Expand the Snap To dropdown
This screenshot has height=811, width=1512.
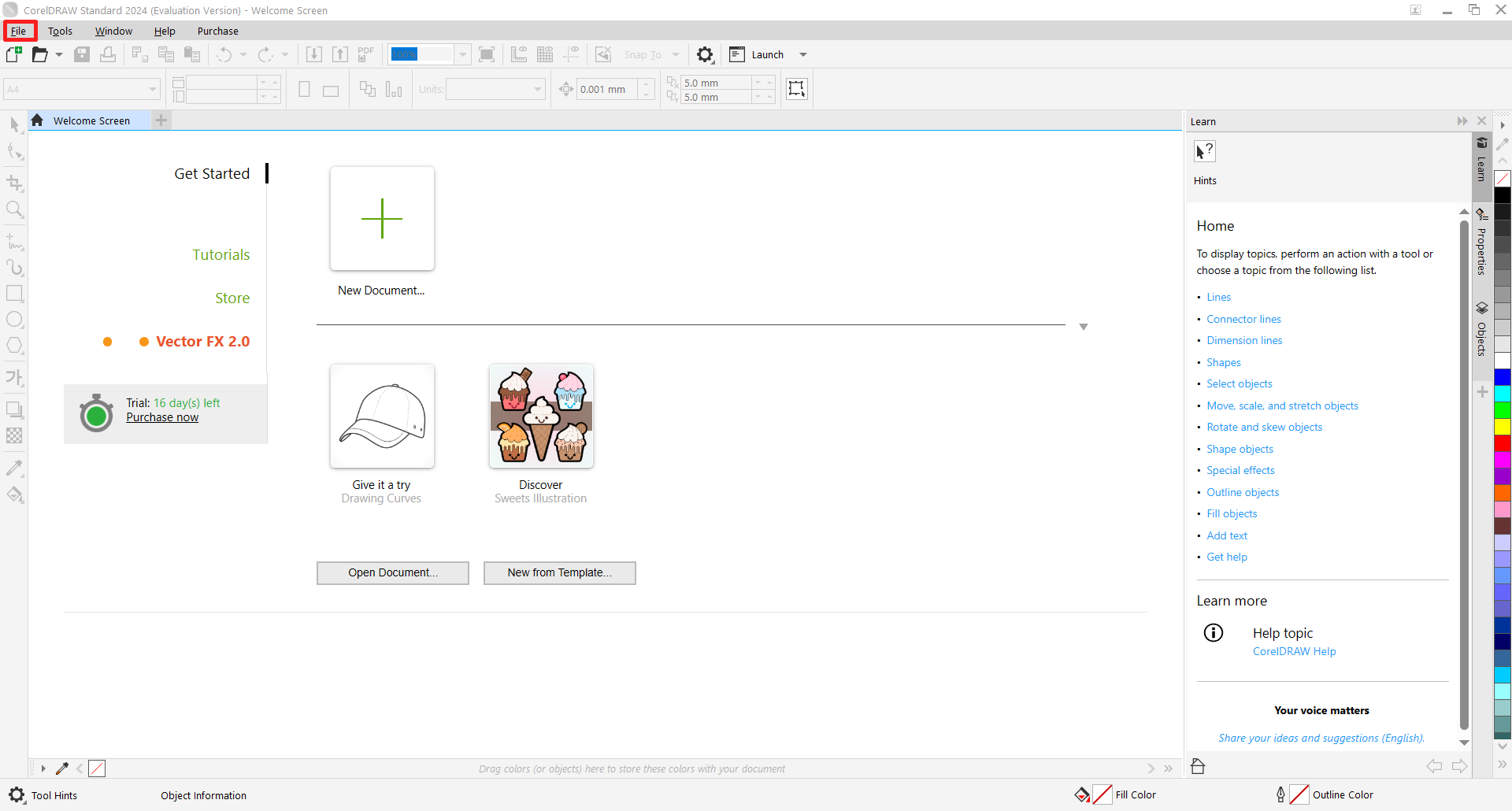pos(676,54)
